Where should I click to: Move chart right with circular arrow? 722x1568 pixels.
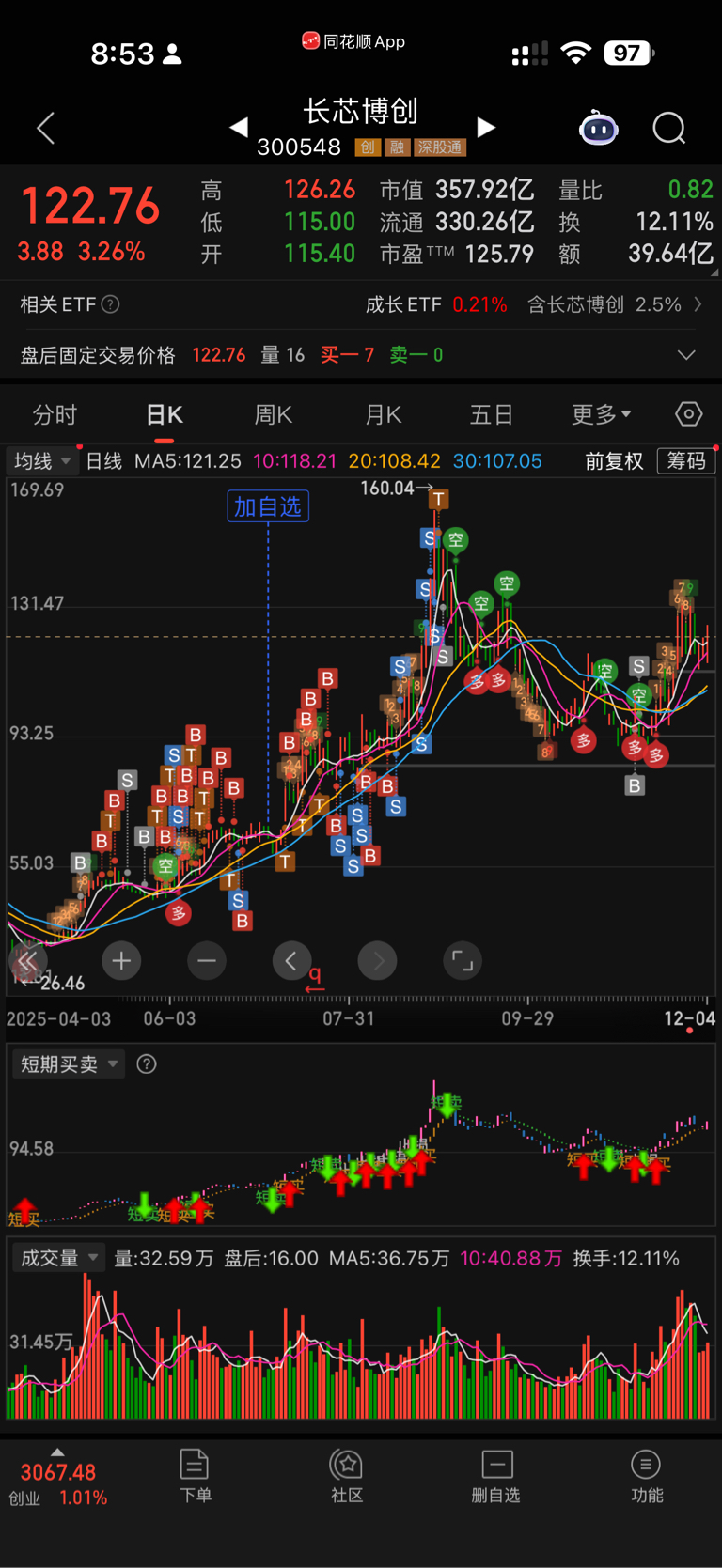click(x=377, y=960)
